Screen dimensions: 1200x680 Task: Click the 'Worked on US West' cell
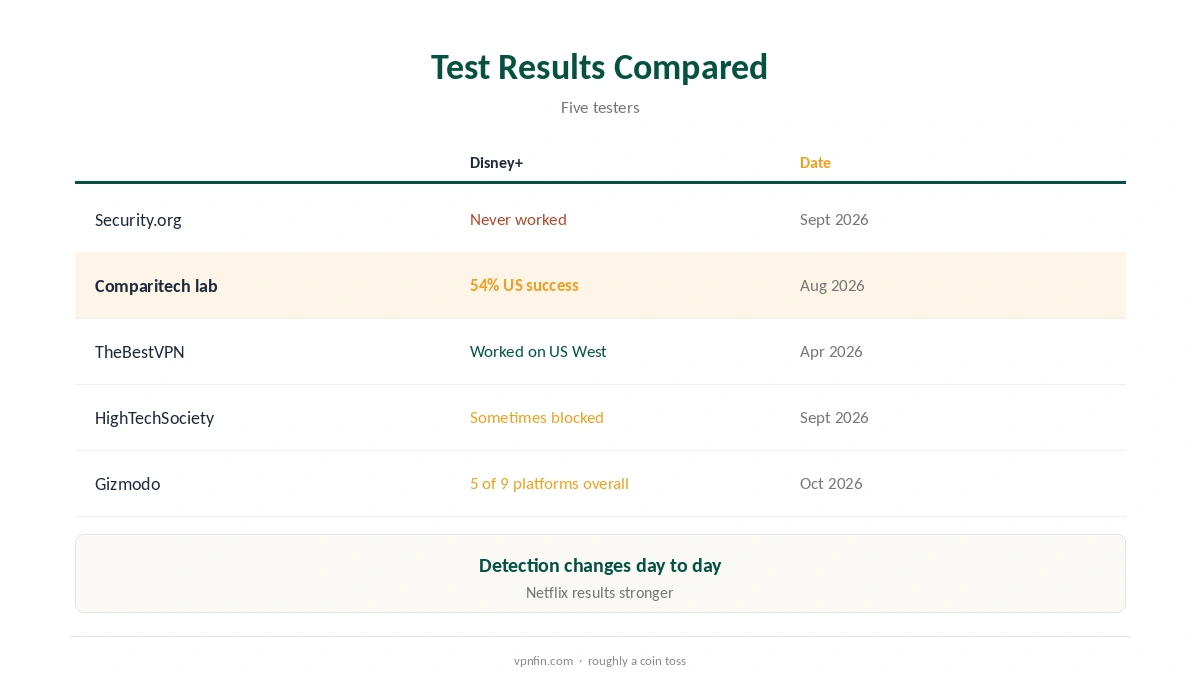[x=538, y=352]
